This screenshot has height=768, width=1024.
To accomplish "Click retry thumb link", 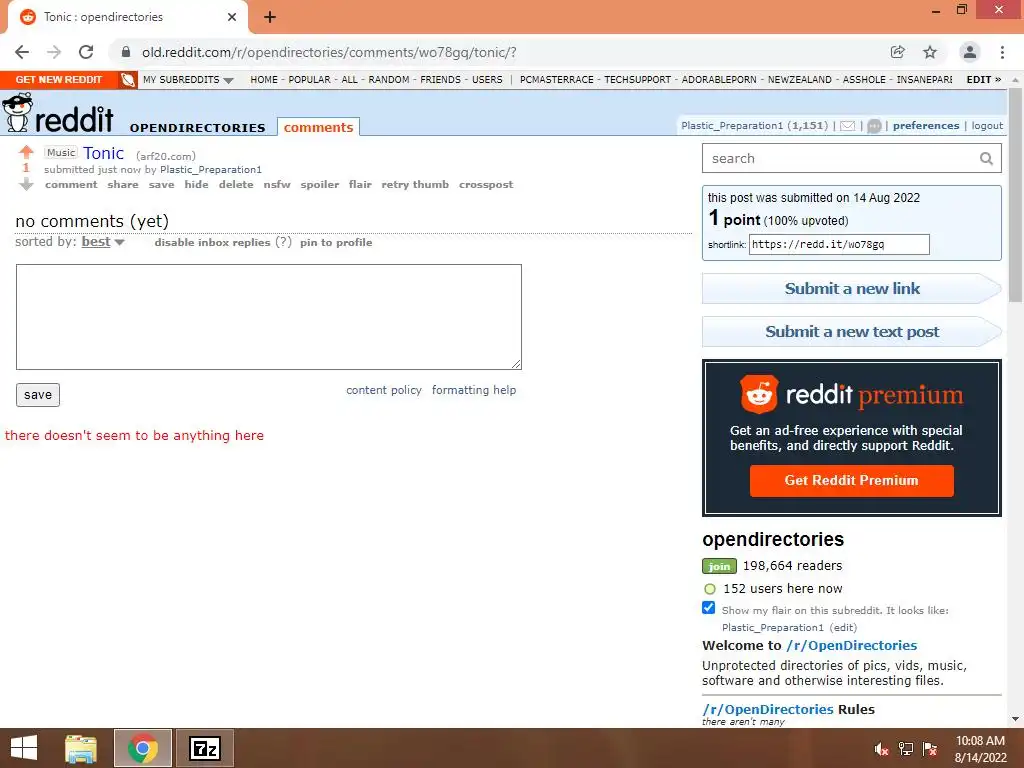I will (x=415, y=185).
